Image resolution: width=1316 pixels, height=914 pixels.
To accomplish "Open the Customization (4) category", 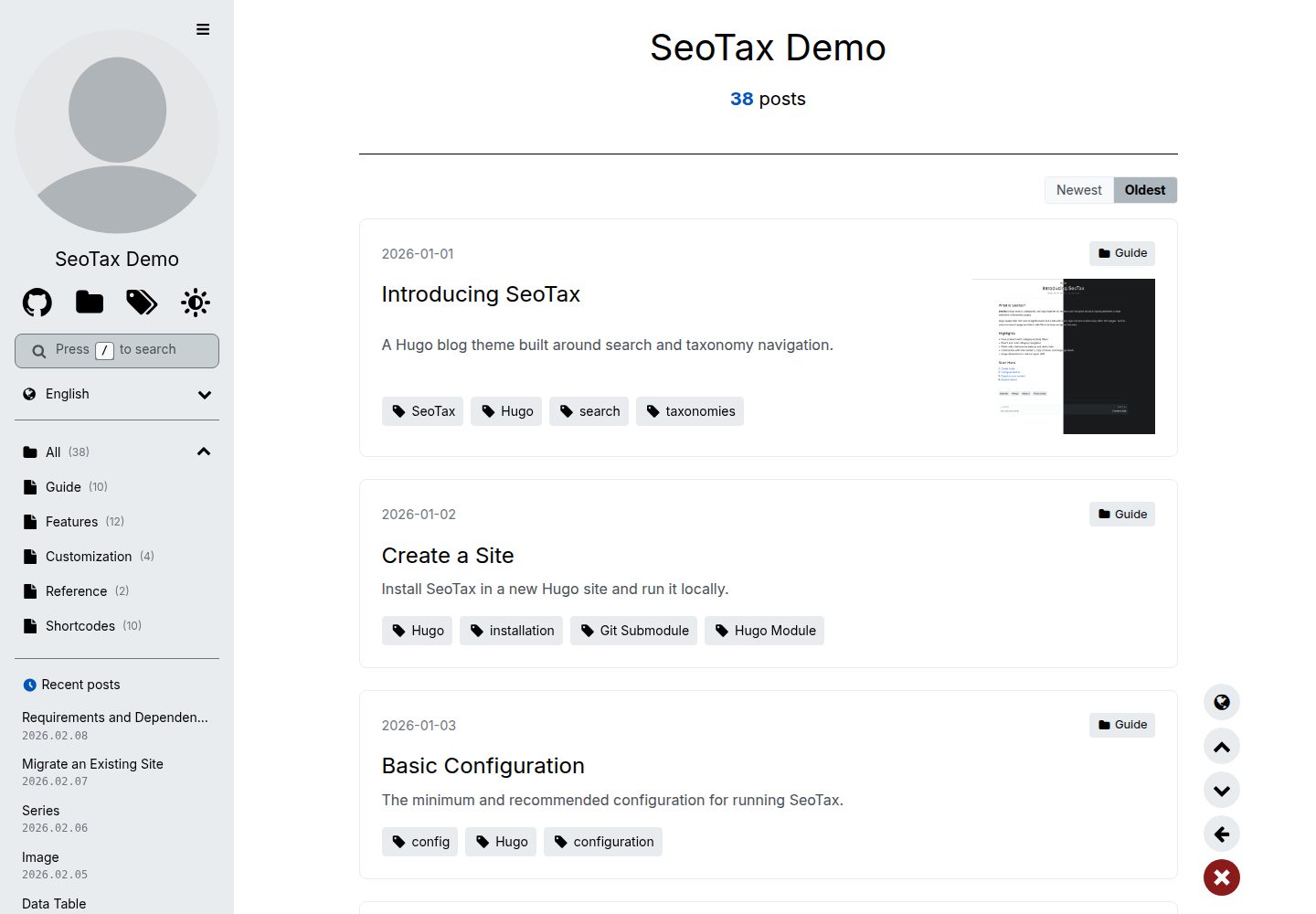I will pyautogui.click(x=89, y=557).
